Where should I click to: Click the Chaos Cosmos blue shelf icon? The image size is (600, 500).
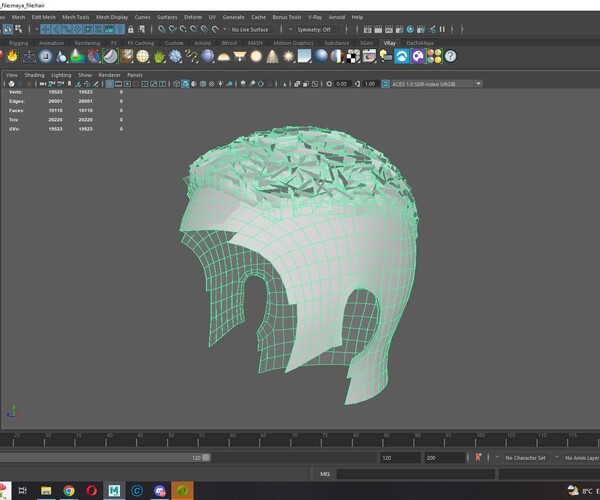[x=402, y=56]
